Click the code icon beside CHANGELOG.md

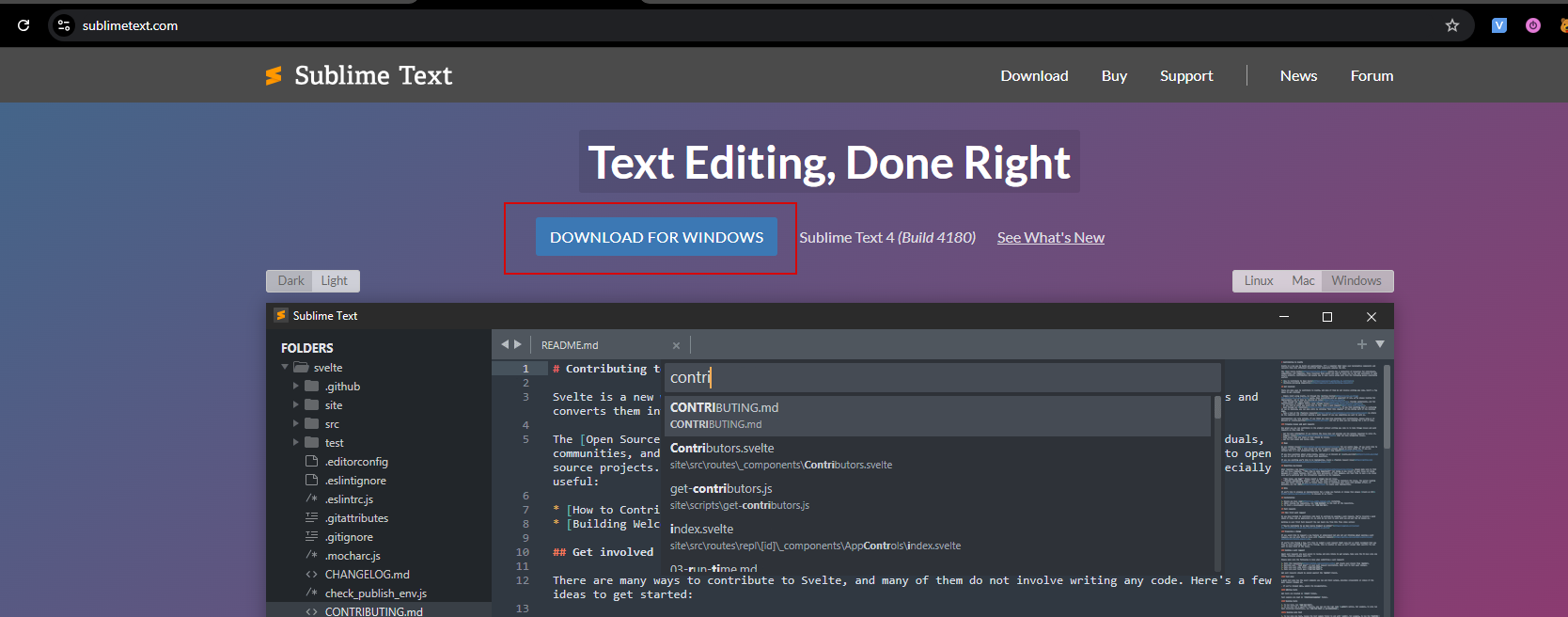(311, 575)
